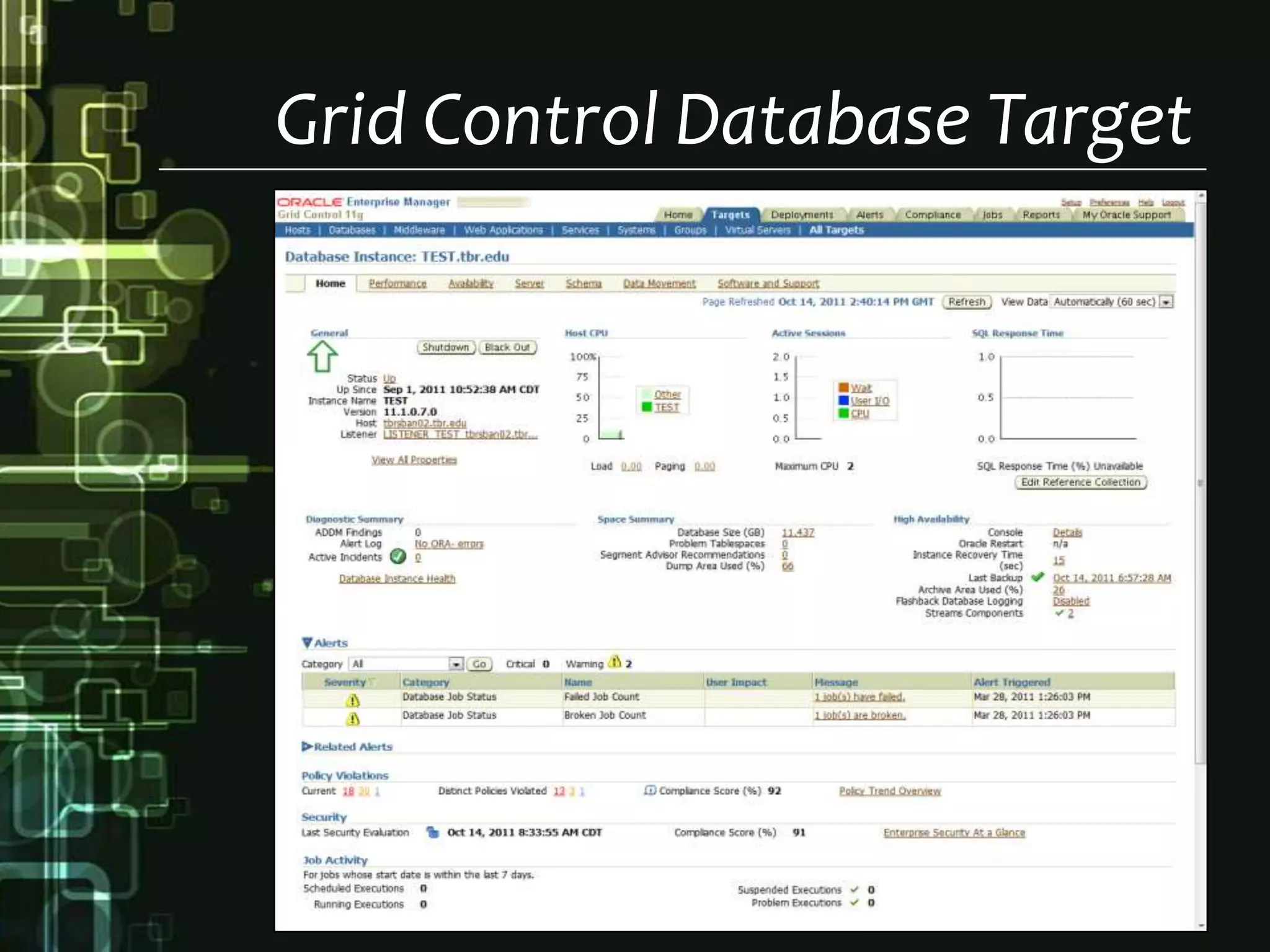Open the My Oracle Support tab
Image resolution: width=1270 pixels, height=952 pixels.
point(1127,214)
